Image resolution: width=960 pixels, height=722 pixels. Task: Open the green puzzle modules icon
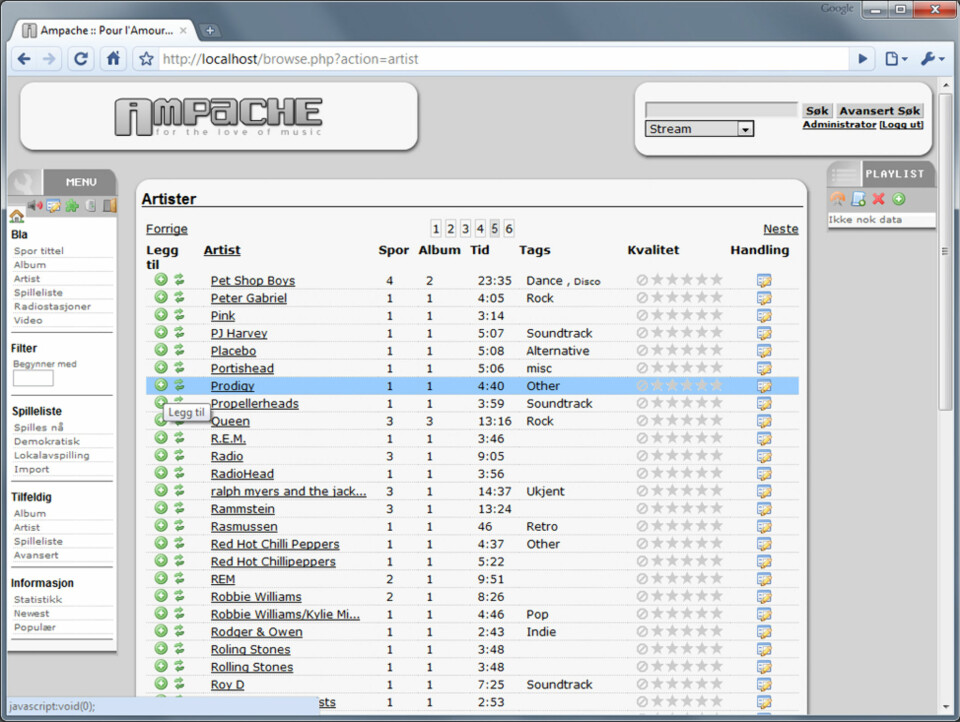pyautogui.click(x=72, y=206)
